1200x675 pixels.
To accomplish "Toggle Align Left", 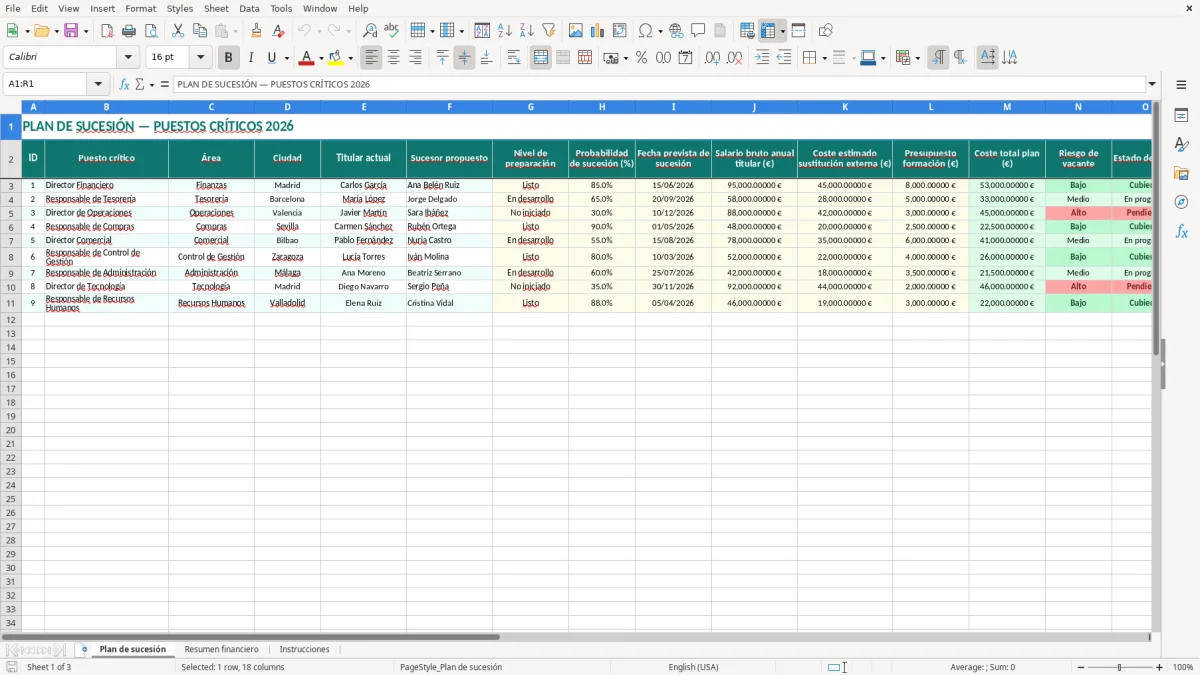I will (x=371, y=58).
